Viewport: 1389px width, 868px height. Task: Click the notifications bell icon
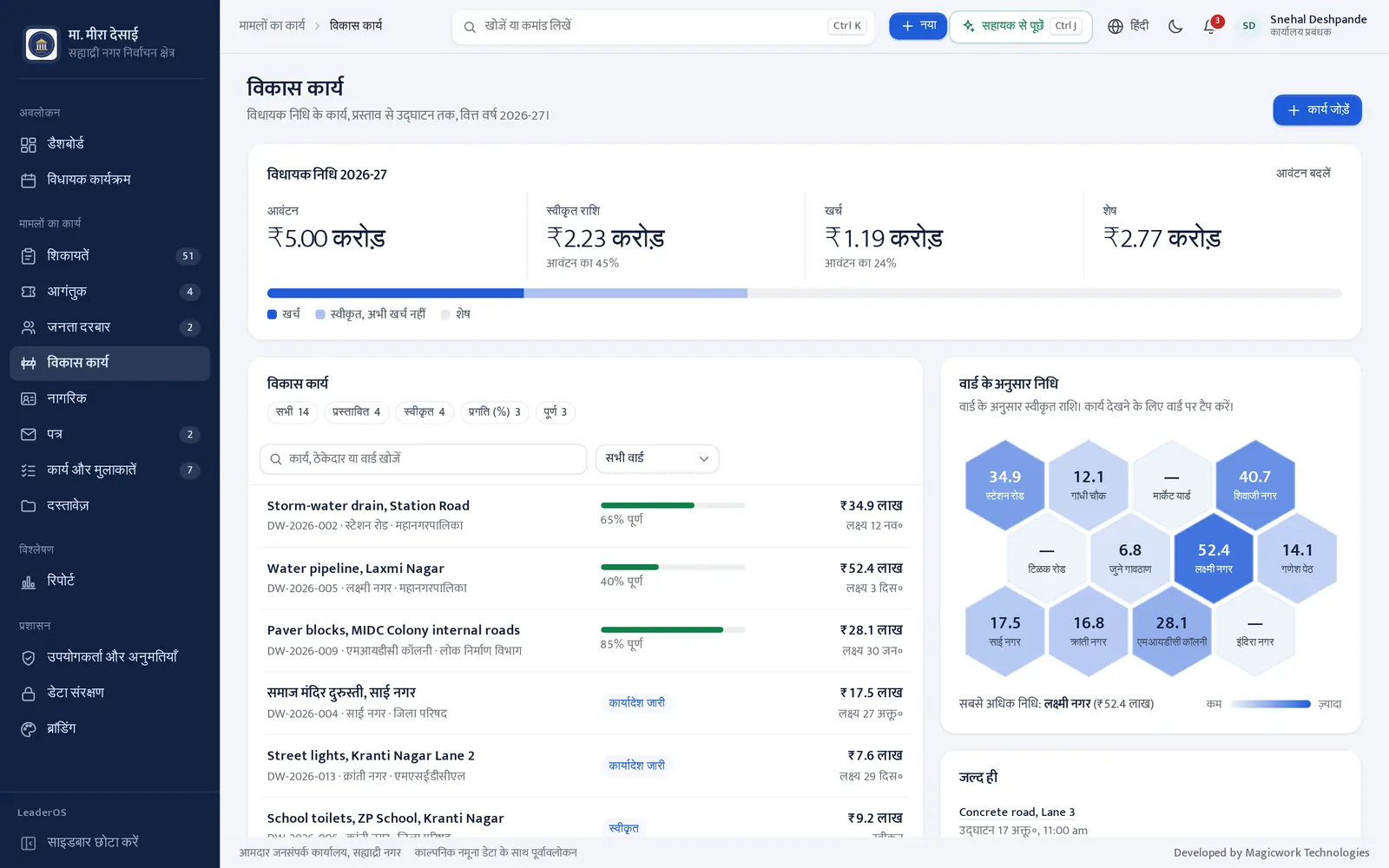coord(1210,26)
